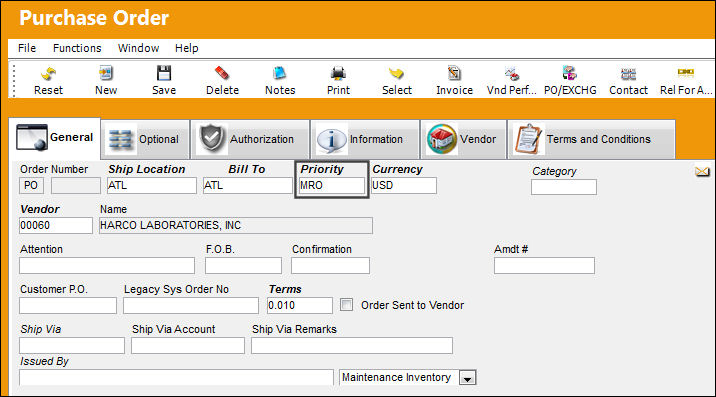
Task: Open the Terms and Conditions tab
Action: (591, 139)
